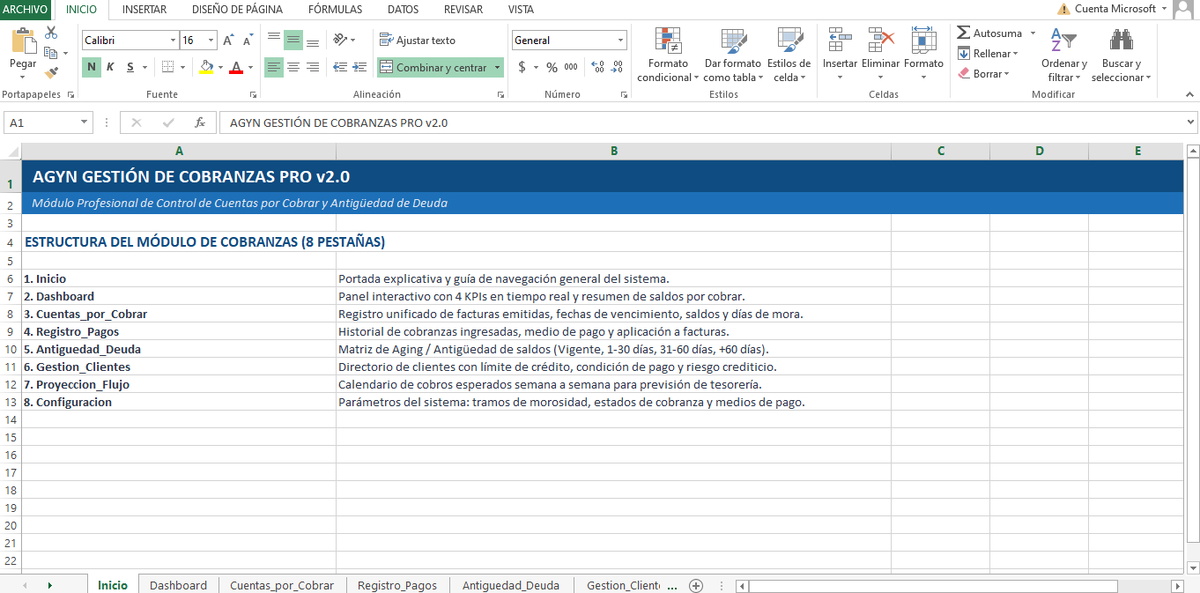Screen dimensions: 1200x593
Task: Open Buscar y seleccionar binoculars
Action: [1121, 55]
